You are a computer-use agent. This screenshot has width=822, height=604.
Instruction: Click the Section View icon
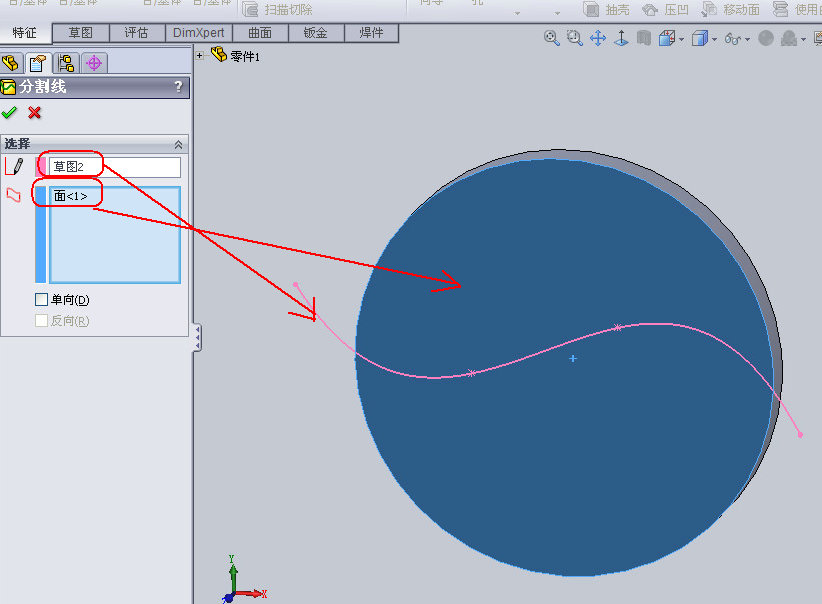pyautogui.click(x=644, y=38)
